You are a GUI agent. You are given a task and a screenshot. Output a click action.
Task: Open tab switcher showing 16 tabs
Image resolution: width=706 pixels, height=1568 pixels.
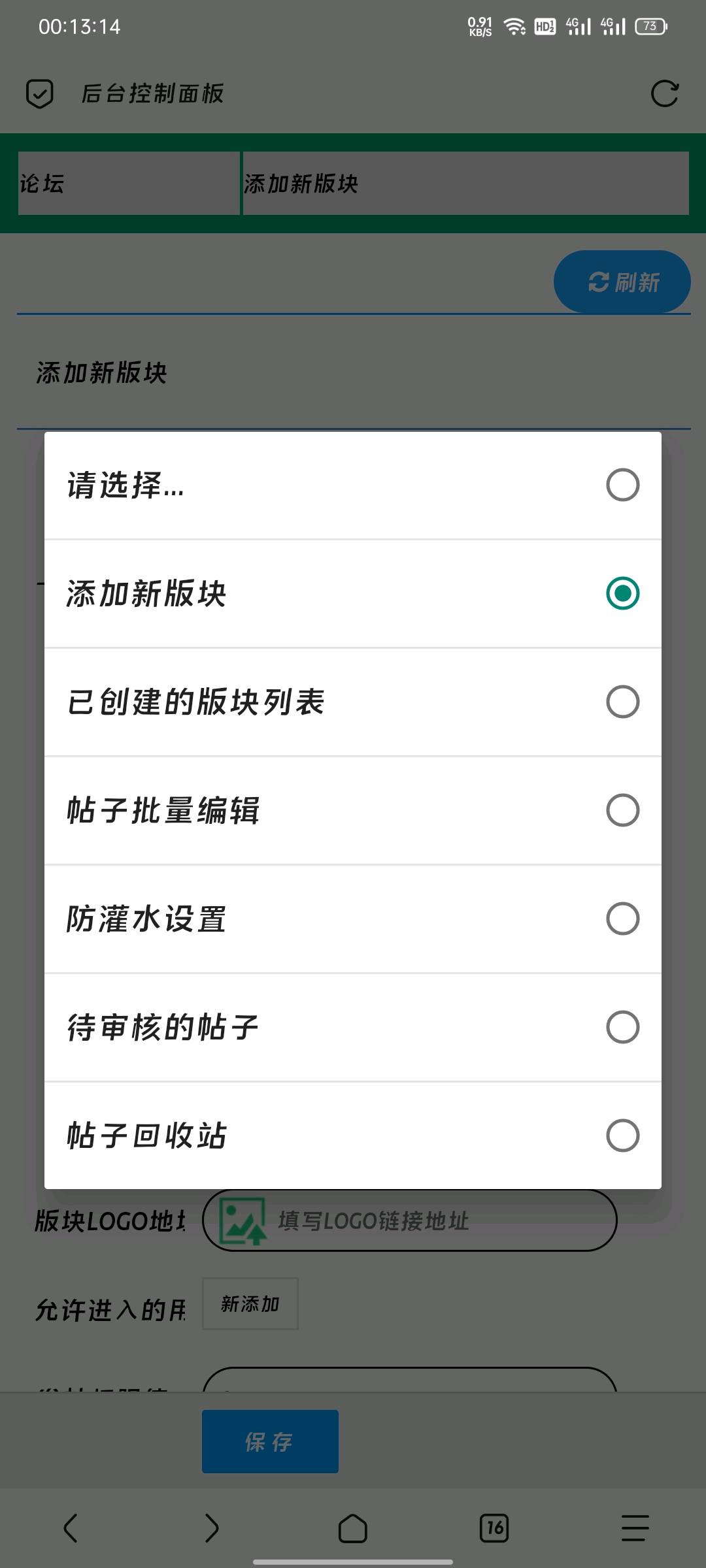(494, 1528)
